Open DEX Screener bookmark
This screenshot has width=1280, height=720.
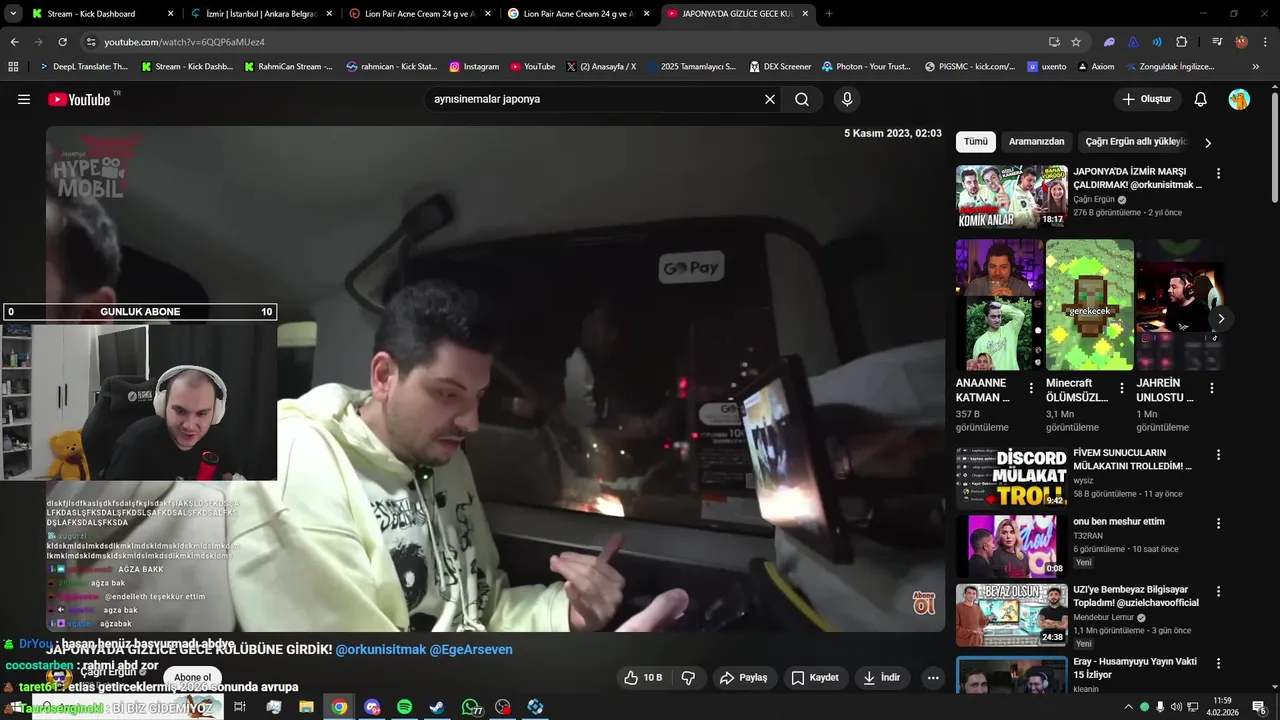[x=779, y=67]
